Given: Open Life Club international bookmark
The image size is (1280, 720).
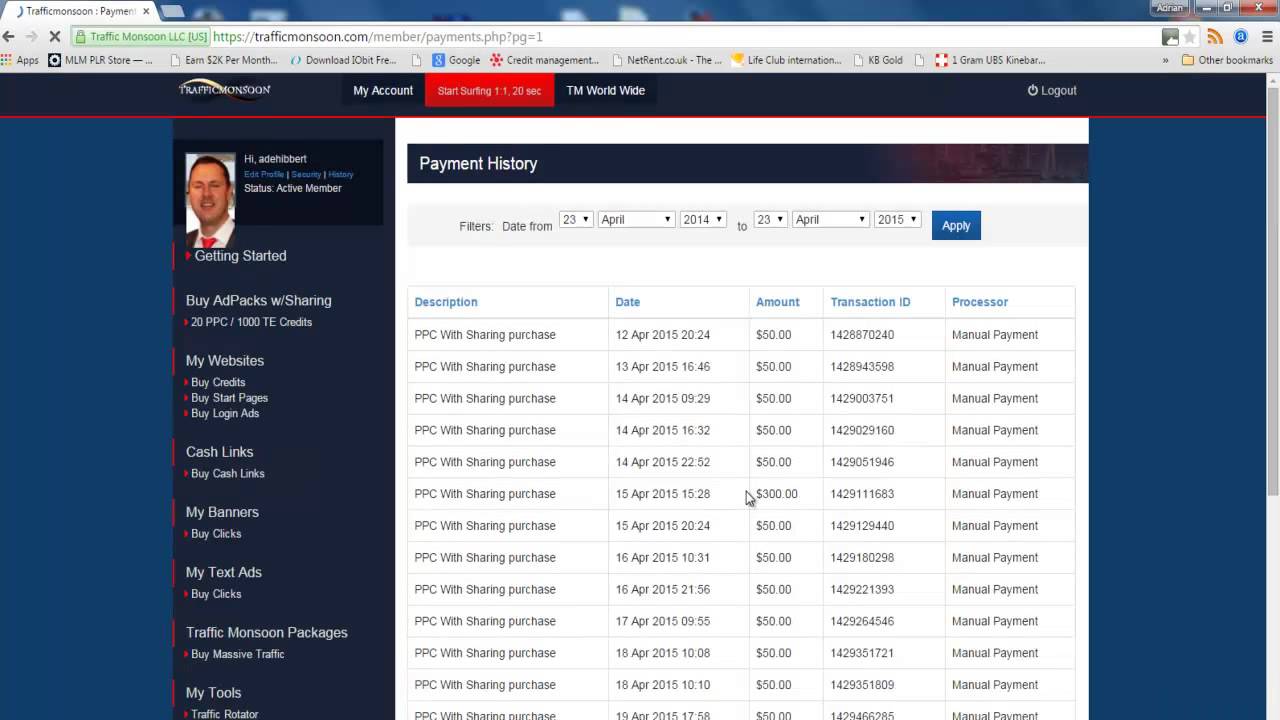Looking at the screenshot, I should click(786, 60).
